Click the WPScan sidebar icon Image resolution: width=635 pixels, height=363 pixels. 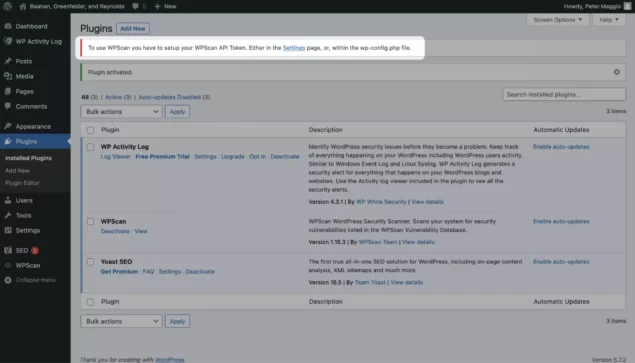point(8,265)
